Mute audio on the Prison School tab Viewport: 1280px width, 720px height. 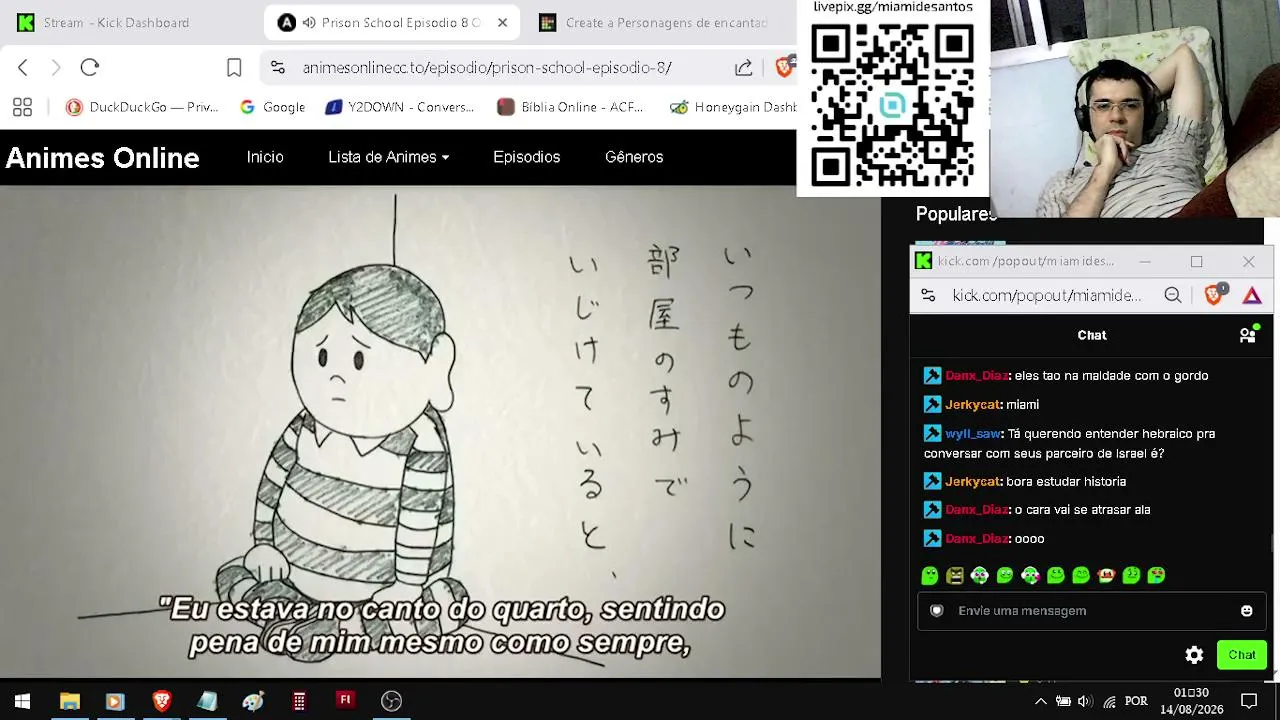point(310,22)
